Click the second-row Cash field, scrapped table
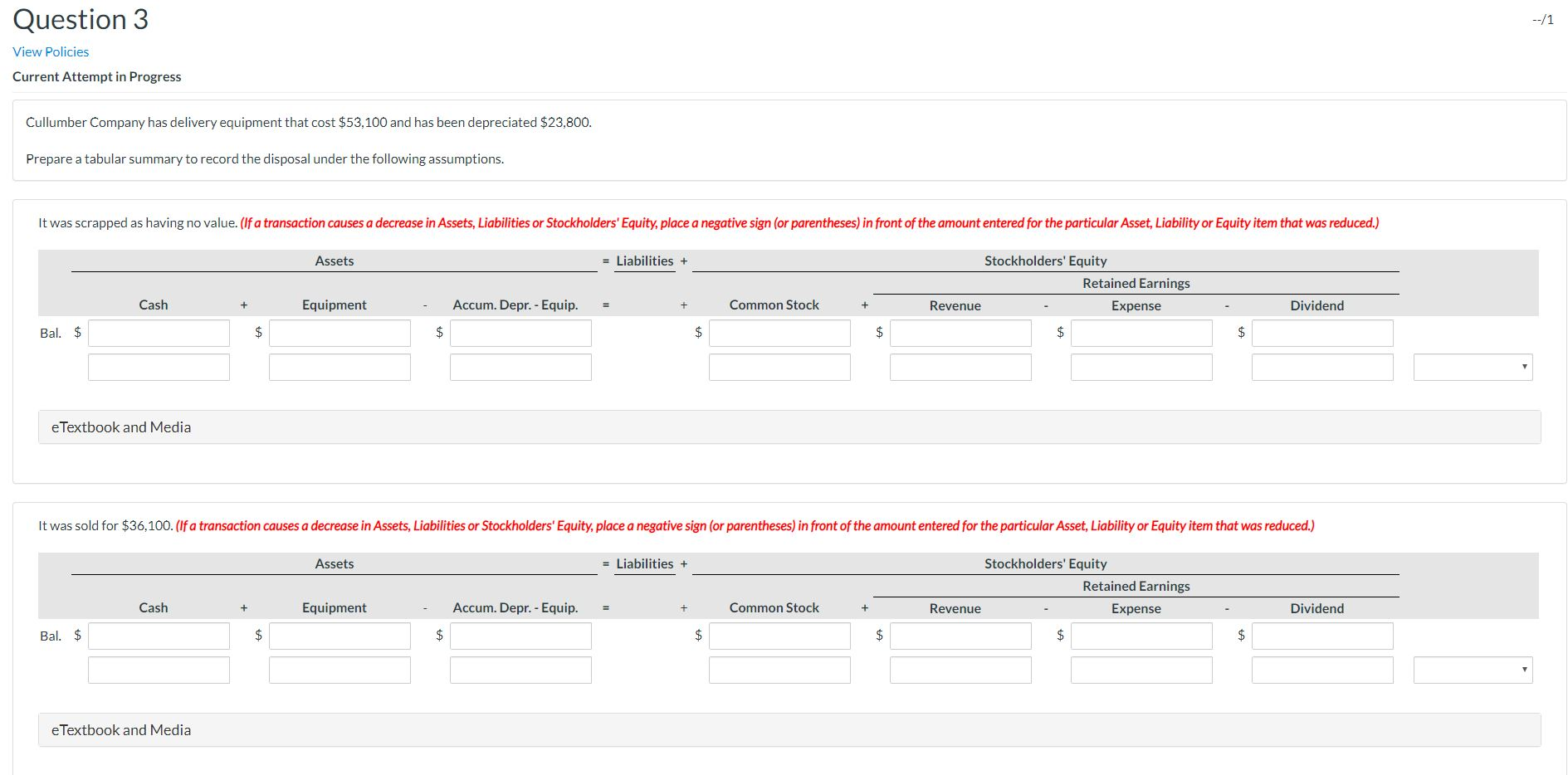Screen dimensions: 1568x775 click(x=158, y=366)
